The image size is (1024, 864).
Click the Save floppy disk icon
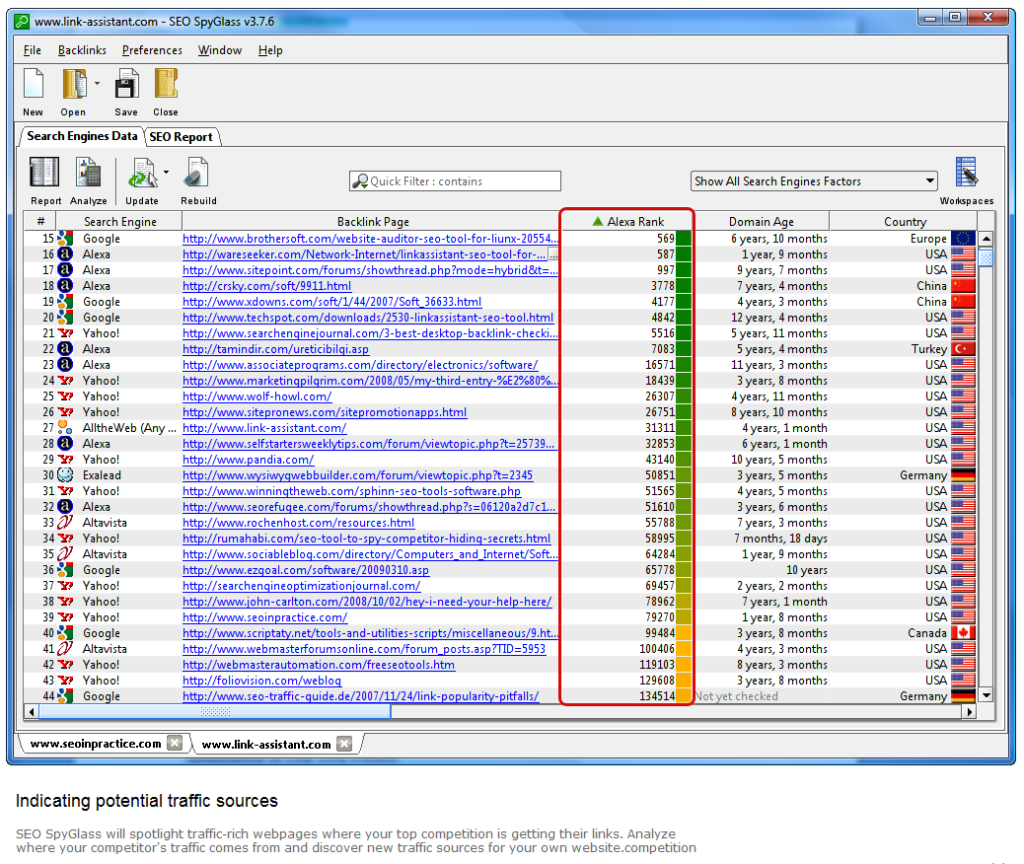pyautogui.click(x=126, y=85)
